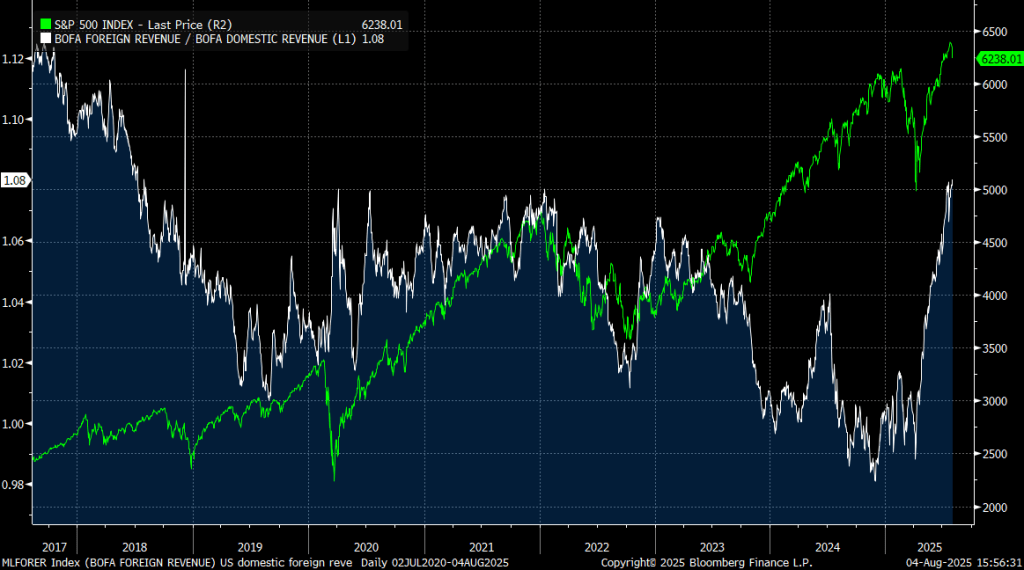Viewport: 1024px width, 570px height.
Task: Select the 2019 year label on time axis
Action: click(x=249, y=547)
